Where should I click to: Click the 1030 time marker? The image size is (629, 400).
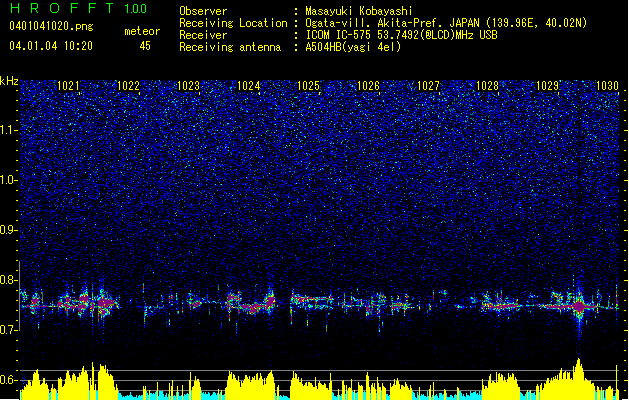tap(607, 86)
